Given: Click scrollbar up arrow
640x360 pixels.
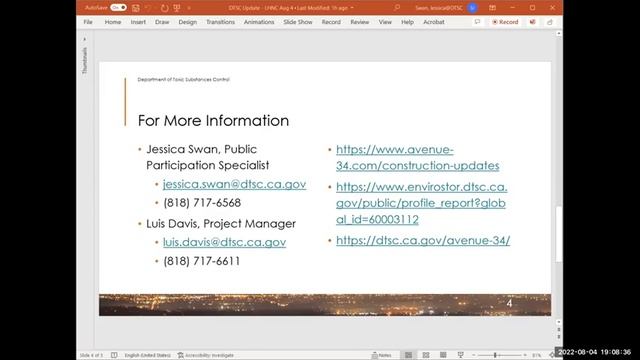Looking at the screenshot, I should 558,34.
